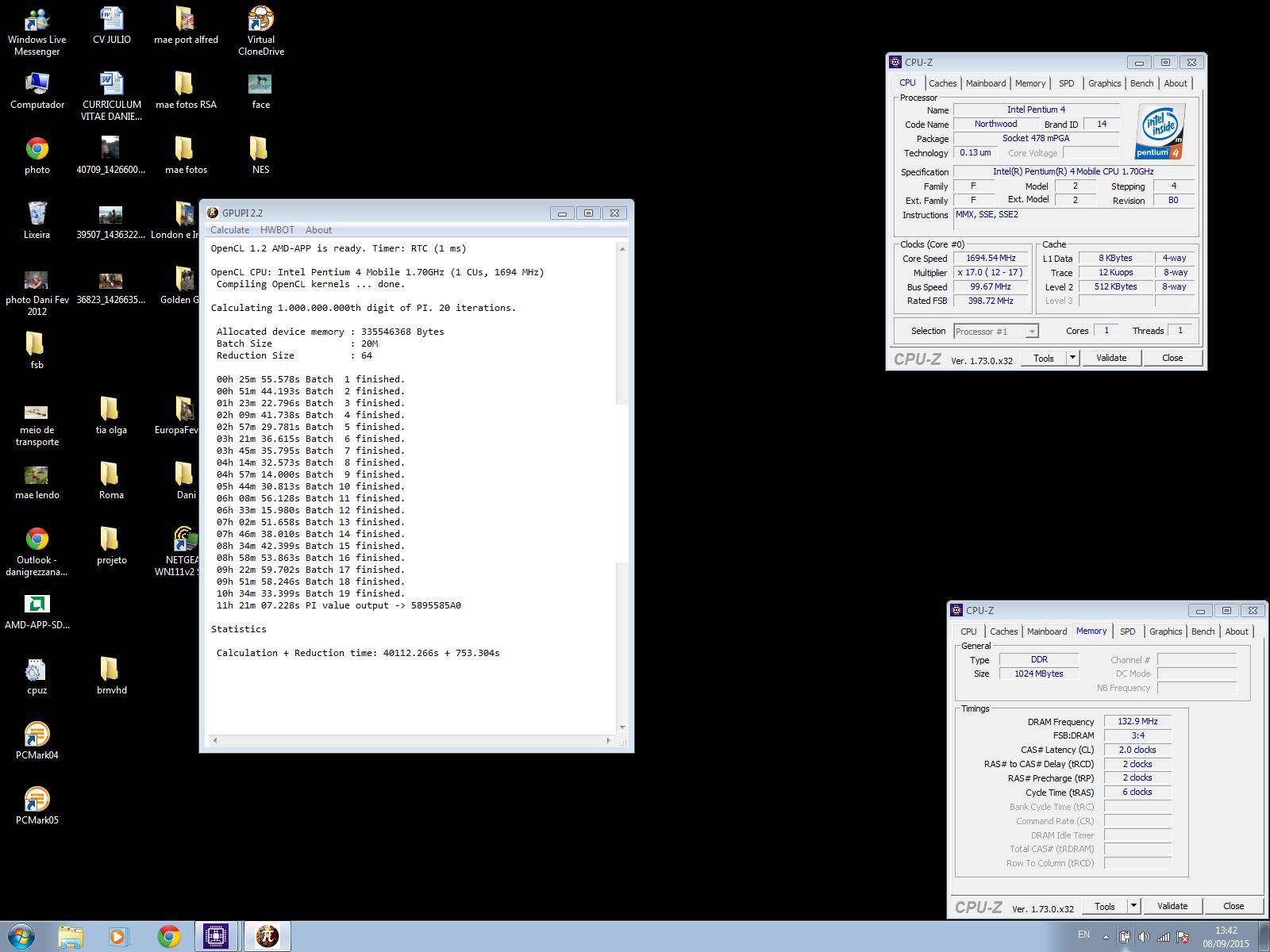Open the EN language indicator
This screenshot has width=1270, height=952.
point(1083,935)
